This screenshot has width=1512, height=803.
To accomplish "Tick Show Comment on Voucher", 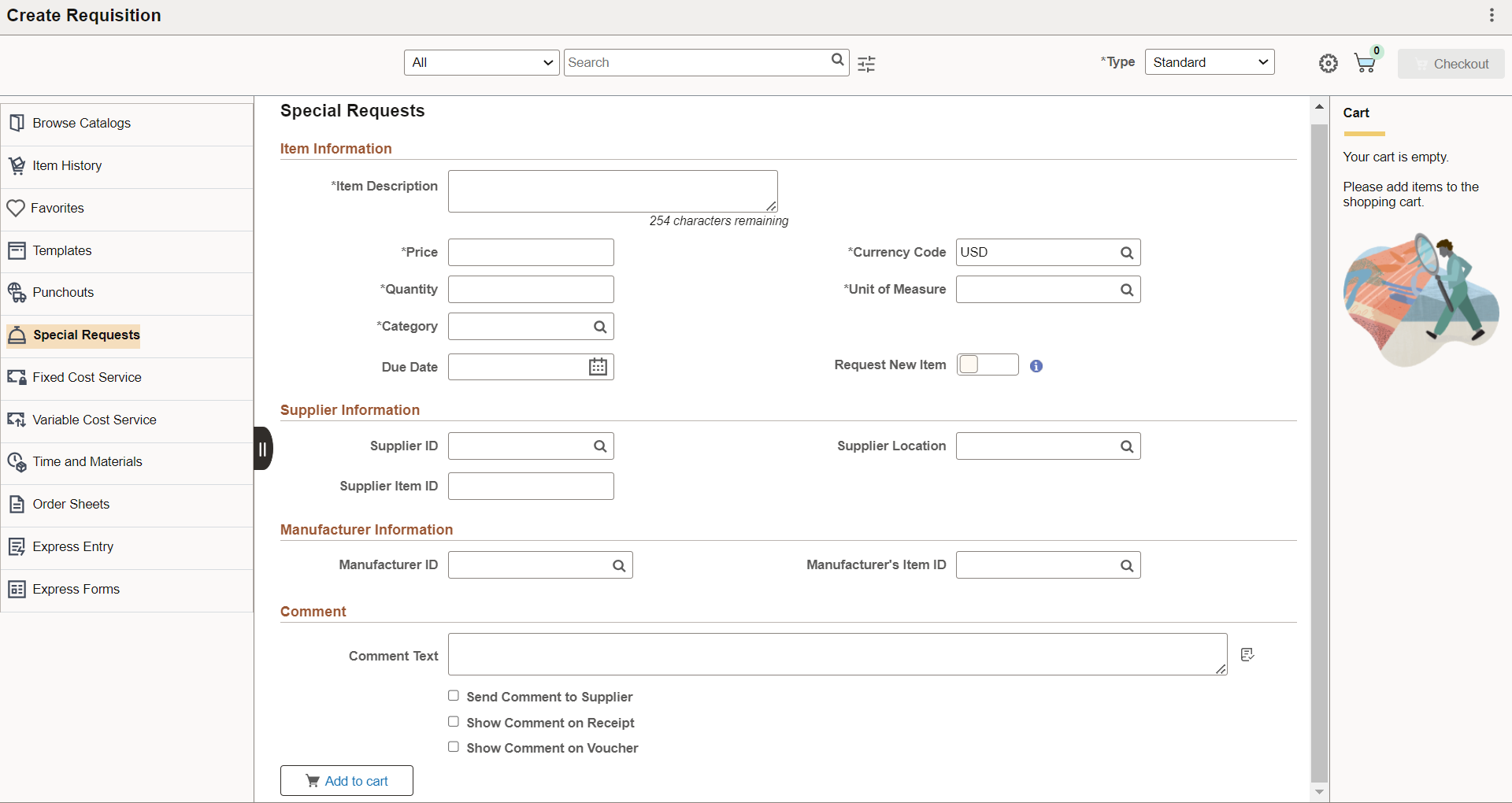I will coord(454,747).
